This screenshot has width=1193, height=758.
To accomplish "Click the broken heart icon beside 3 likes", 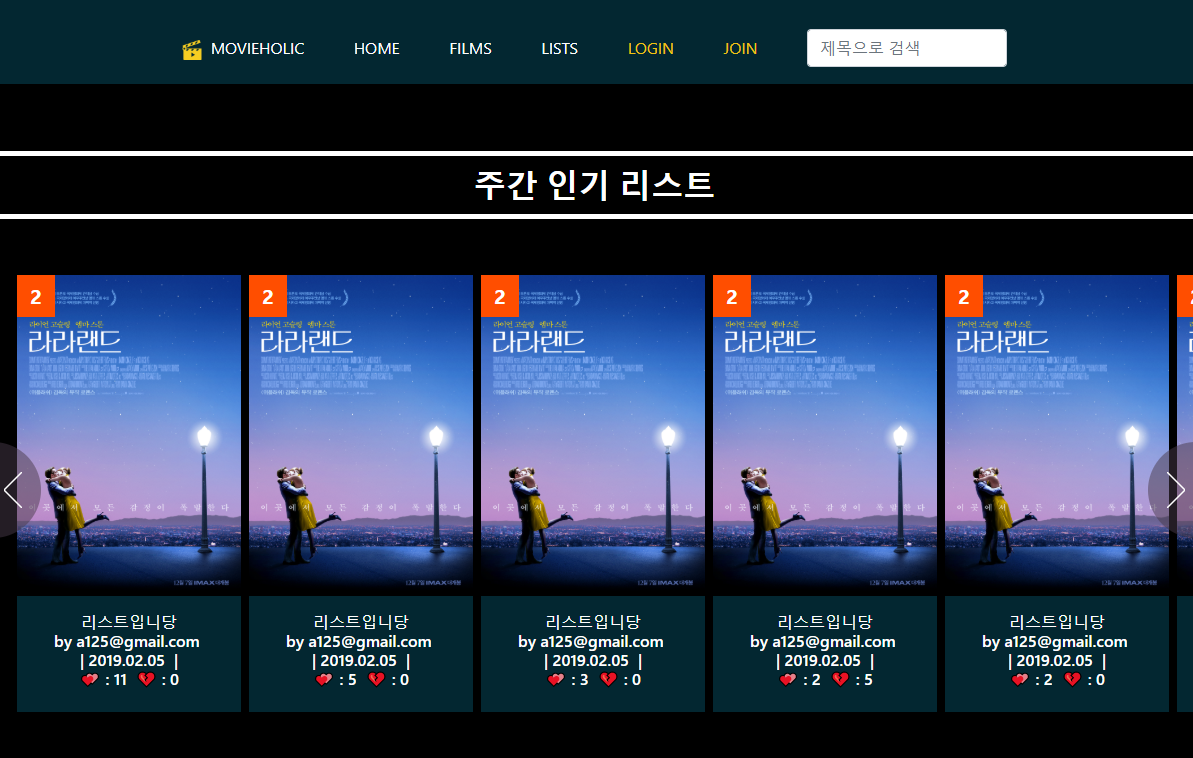I will [609, 680].
